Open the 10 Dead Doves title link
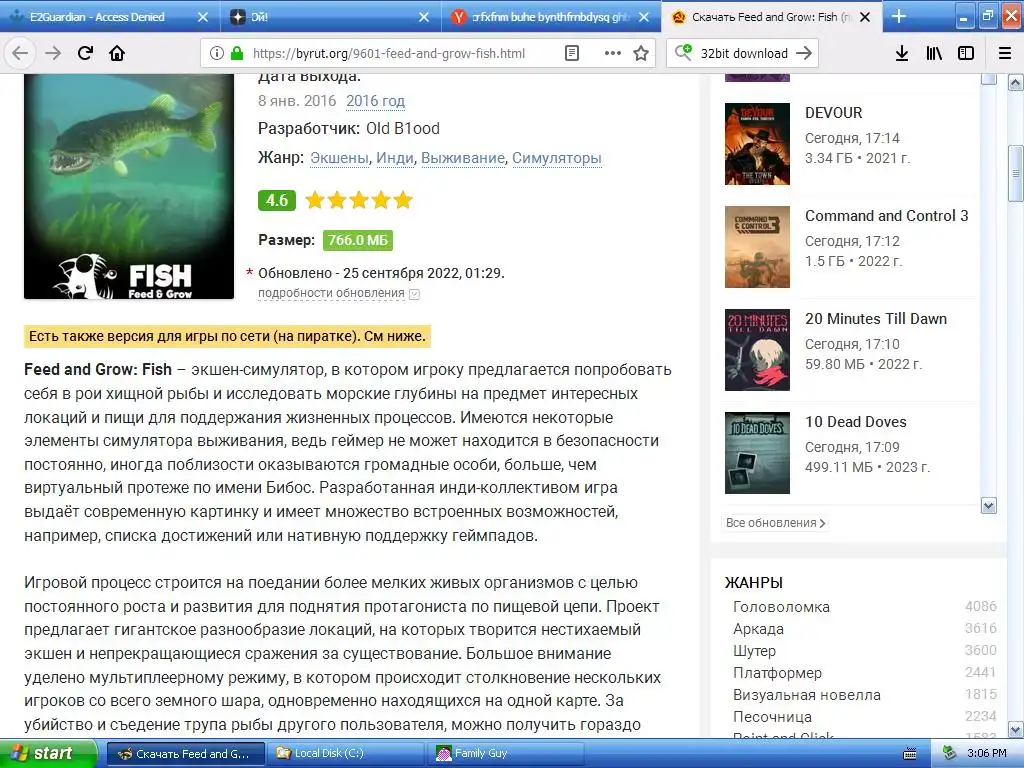This screenshot has width=1024, height=768. pyautogui.click(x=856, y=422)
